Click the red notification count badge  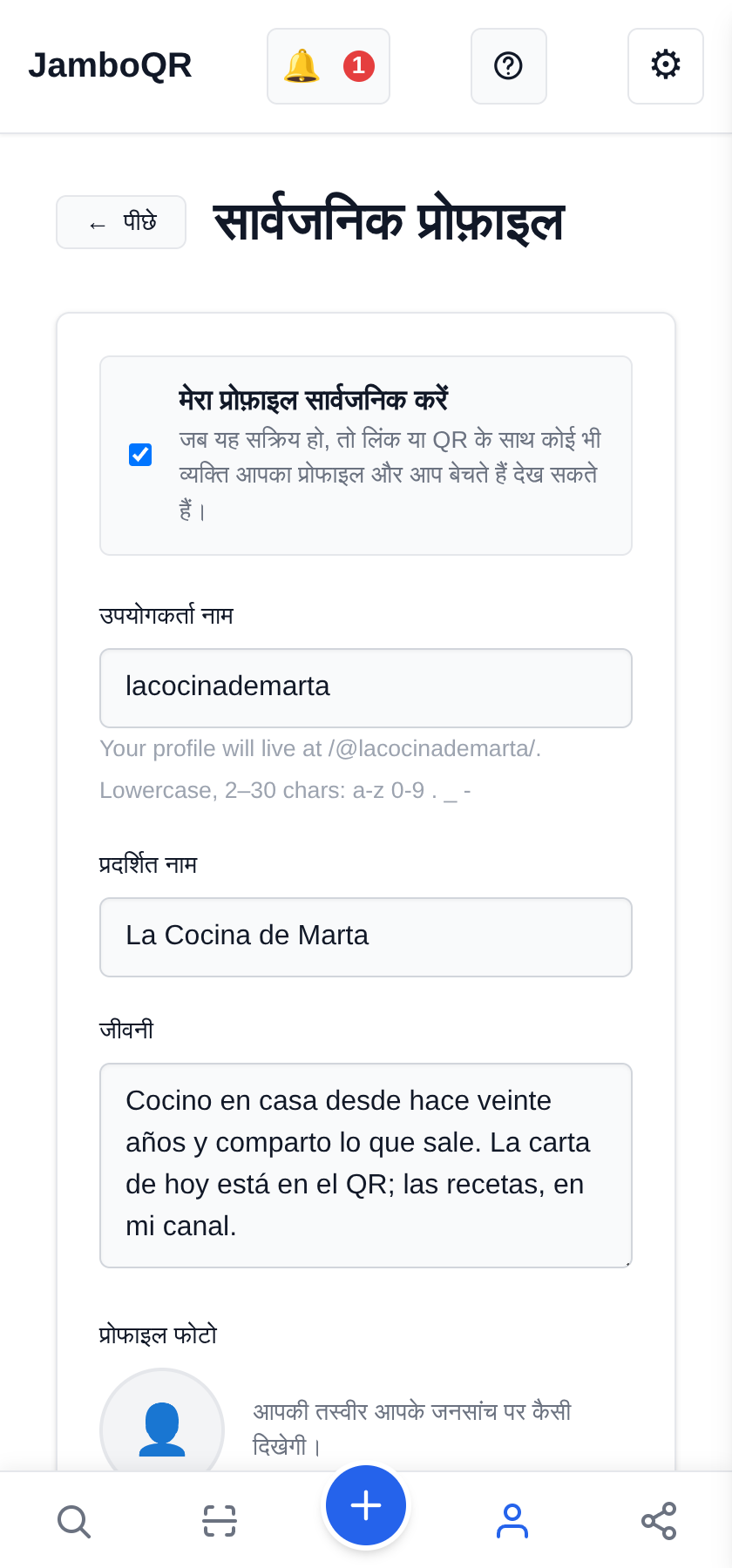(x=359, y=66)
